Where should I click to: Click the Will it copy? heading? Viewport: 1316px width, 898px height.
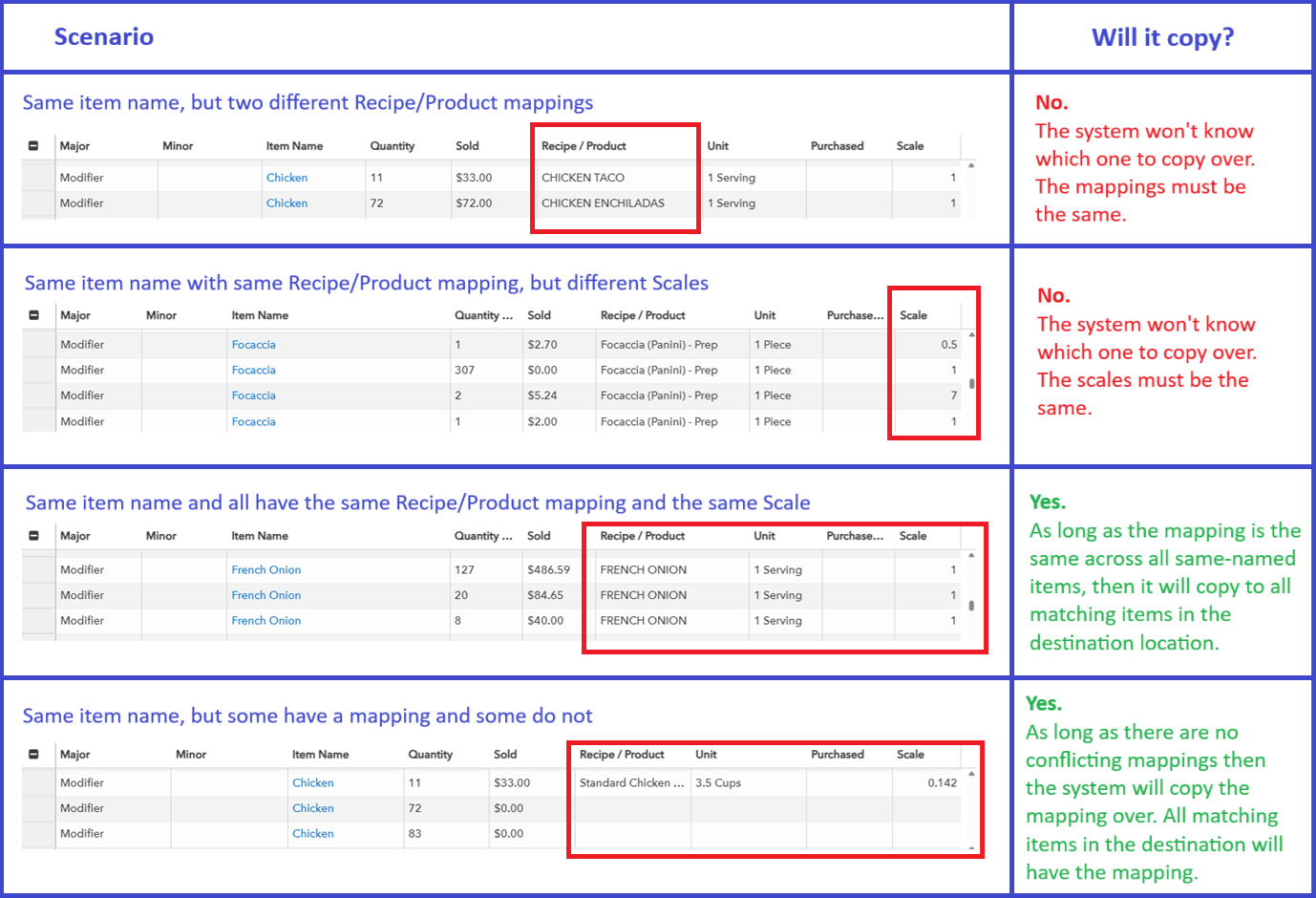(1162, 37)
